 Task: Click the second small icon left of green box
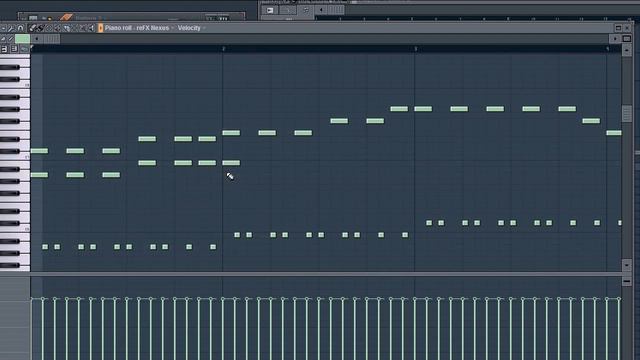pyautogui.click(x=11, y=39)
